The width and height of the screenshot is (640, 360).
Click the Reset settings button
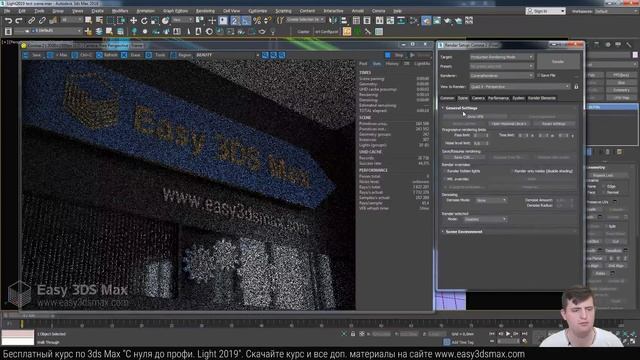(553, 124)
